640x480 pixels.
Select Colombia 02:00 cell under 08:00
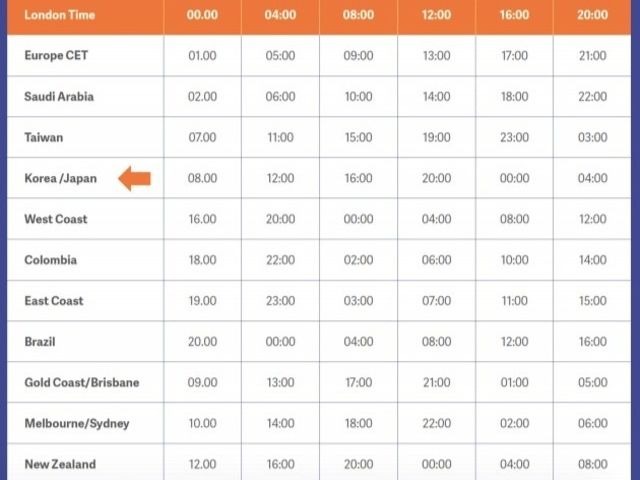pyautogui.click(x=358, y=260)
